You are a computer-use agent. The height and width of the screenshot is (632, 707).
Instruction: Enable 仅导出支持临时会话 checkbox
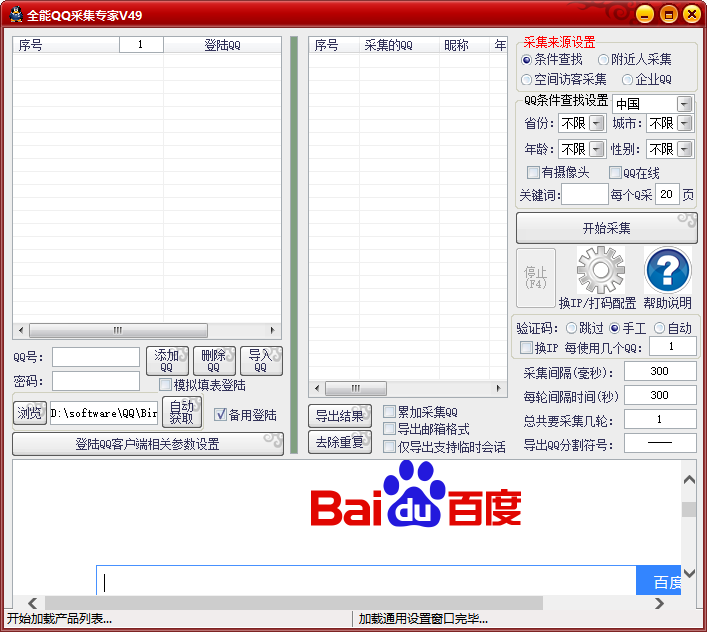tap(389, 446)
